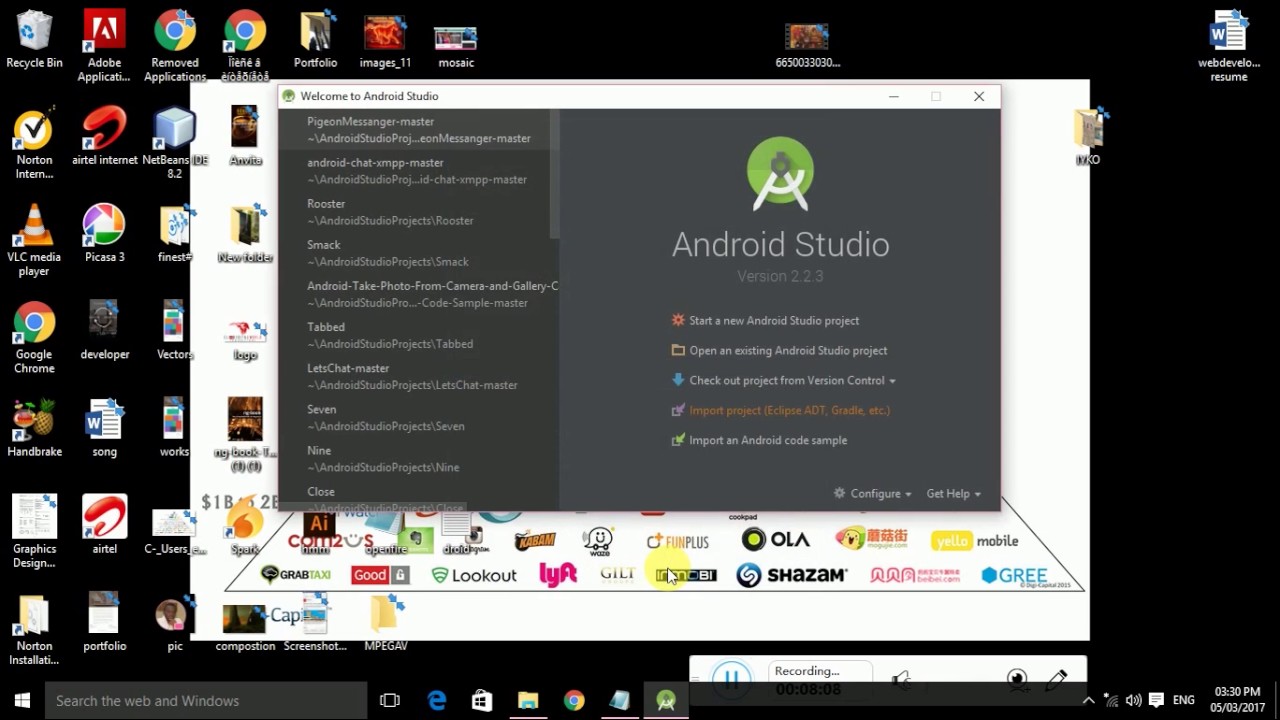
Task: Start a new Android Studio project
Action: (x=774, y=321)
